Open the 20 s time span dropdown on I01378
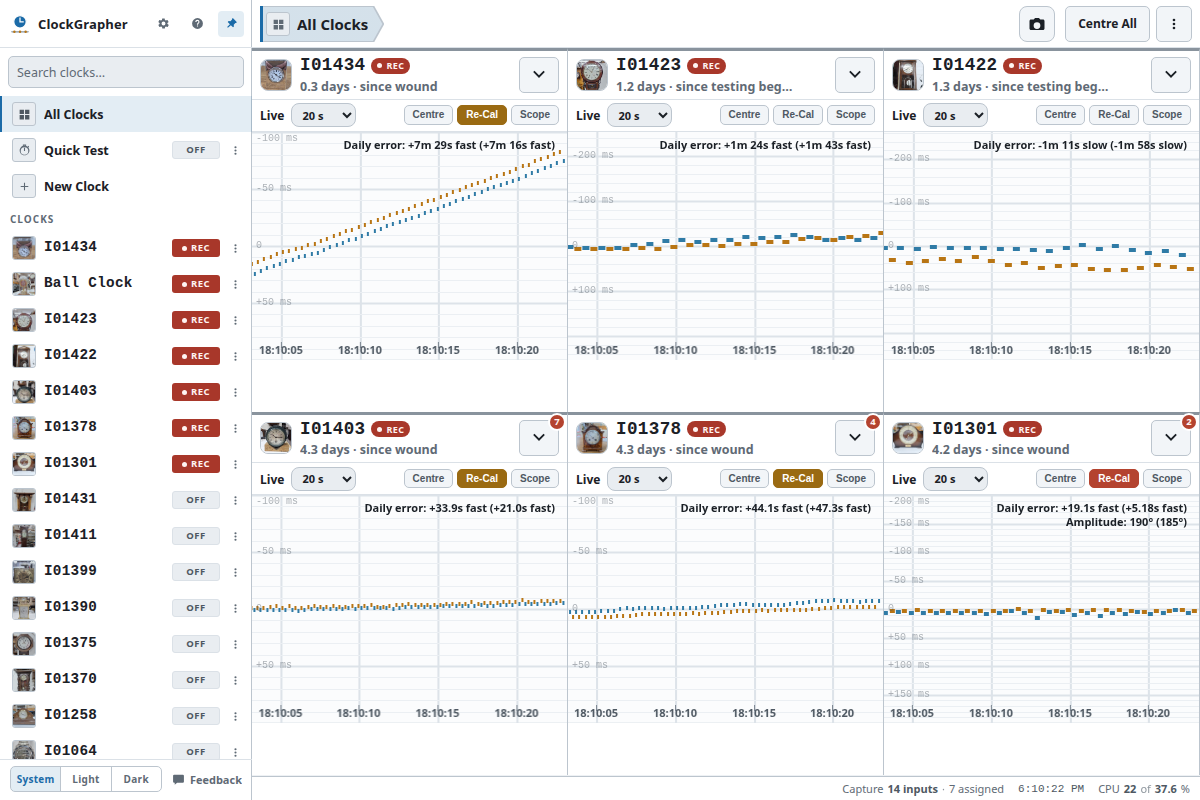This screenshot has height=800, width=1200. click(x=639, y=479)
